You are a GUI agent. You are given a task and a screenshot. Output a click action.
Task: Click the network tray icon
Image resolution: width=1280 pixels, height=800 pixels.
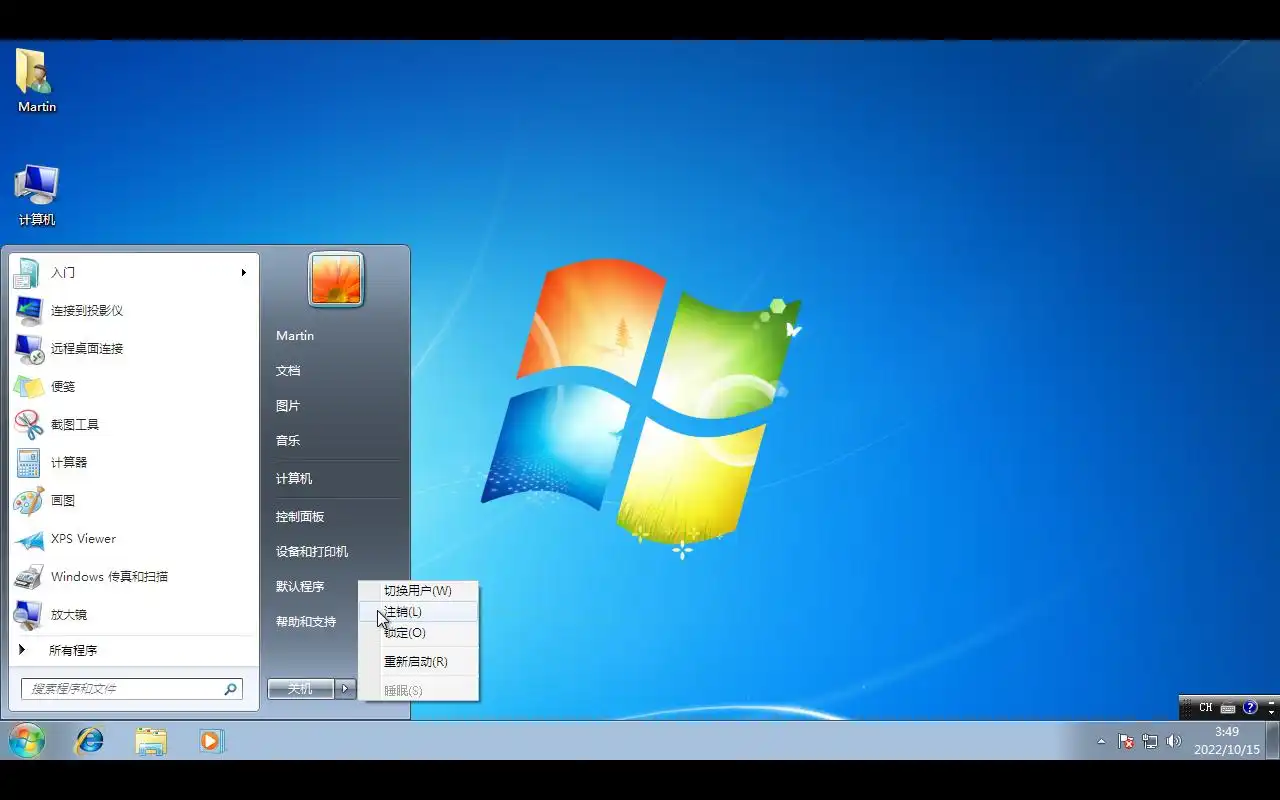(1150, 742)
